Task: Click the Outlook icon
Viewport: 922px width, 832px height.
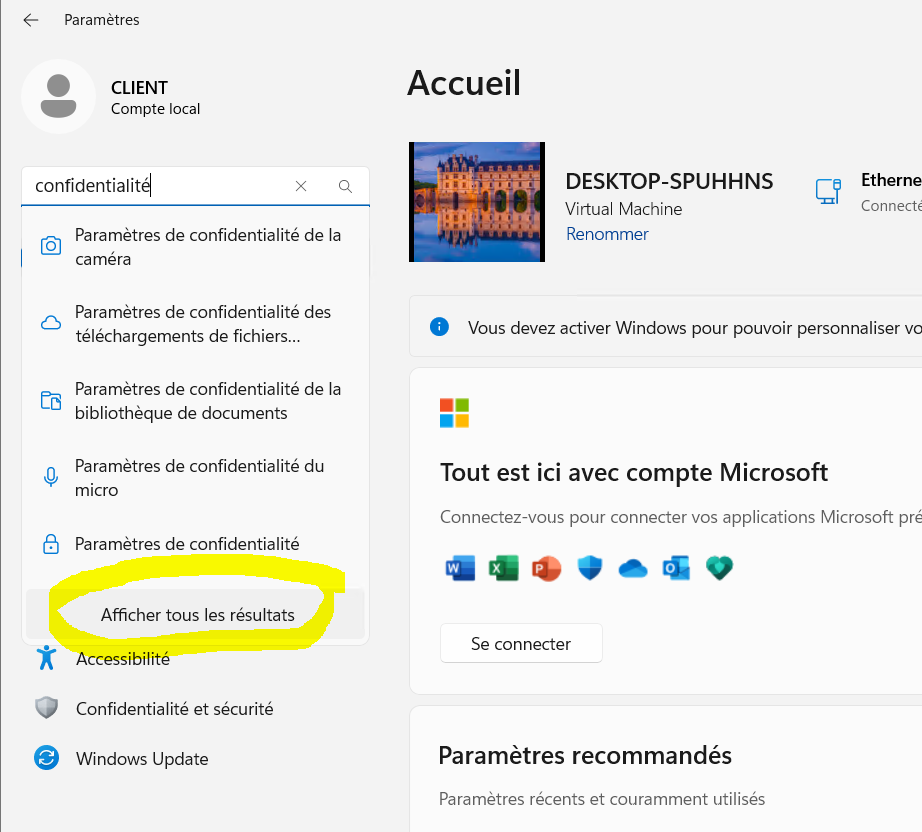Action: [674, 567]
